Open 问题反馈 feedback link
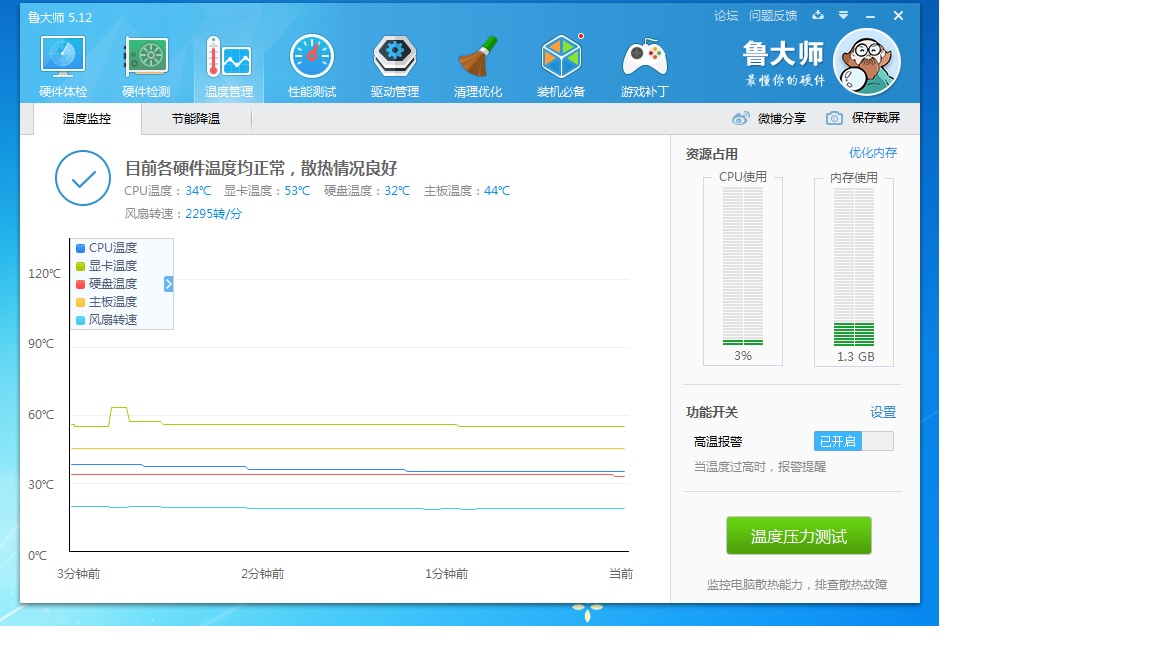1152x648 pixels. (773, 15)
